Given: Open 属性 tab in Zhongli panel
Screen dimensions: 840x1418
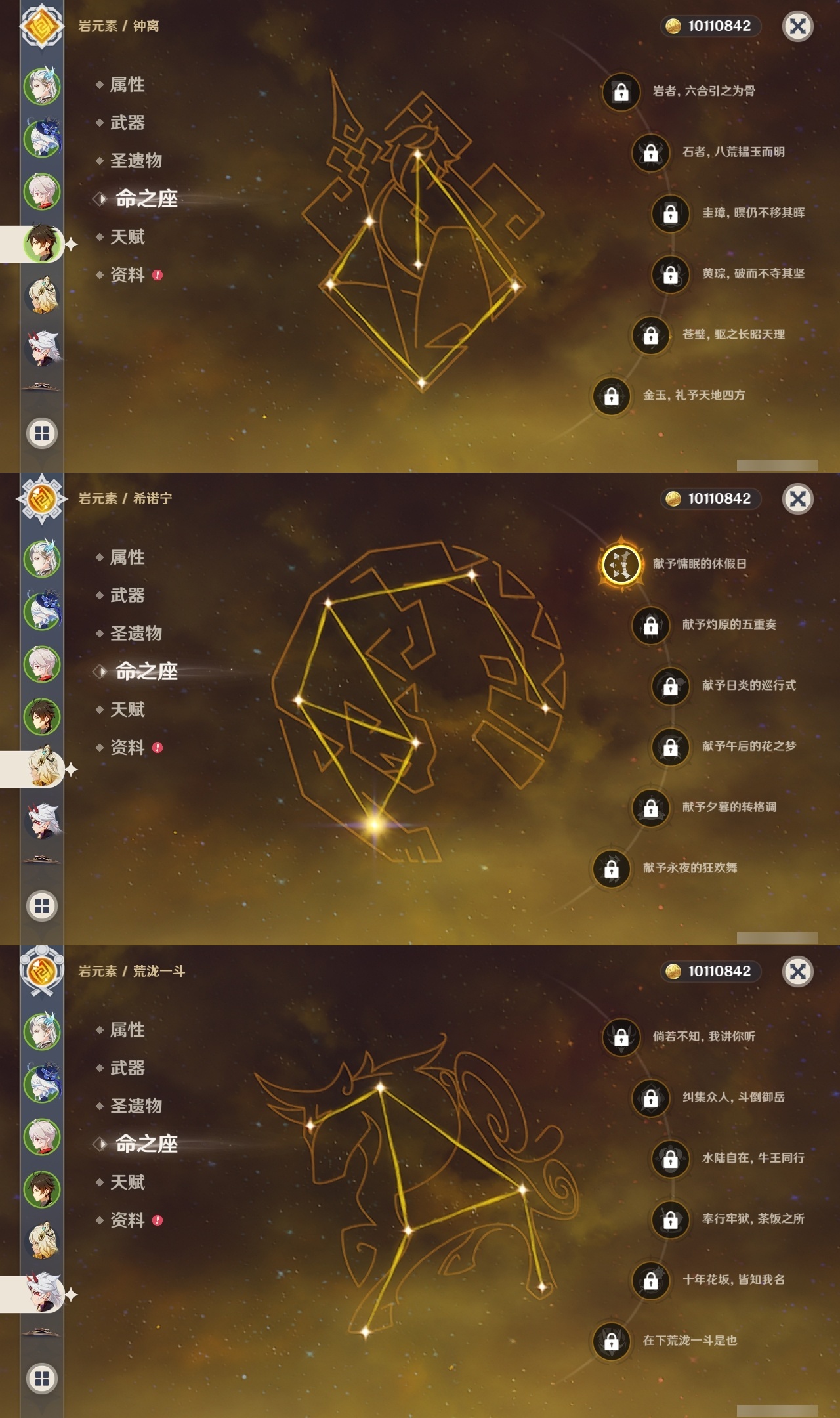Looking at the screenshot, I should [x=127, y=85].
